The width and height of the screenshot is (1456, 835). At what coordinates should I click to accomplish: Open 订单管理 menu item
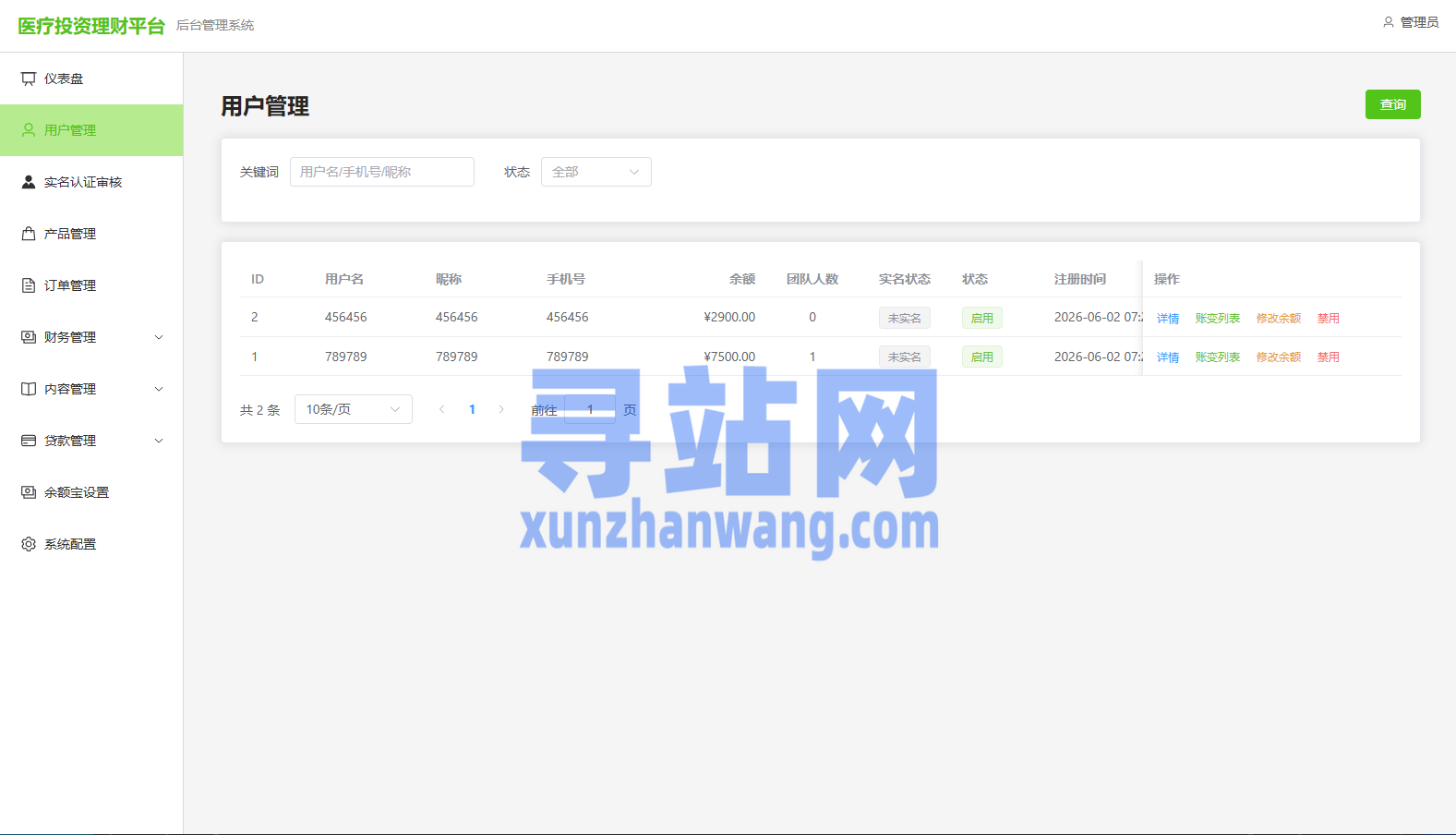pyautogui.click(x=91, y=285)
